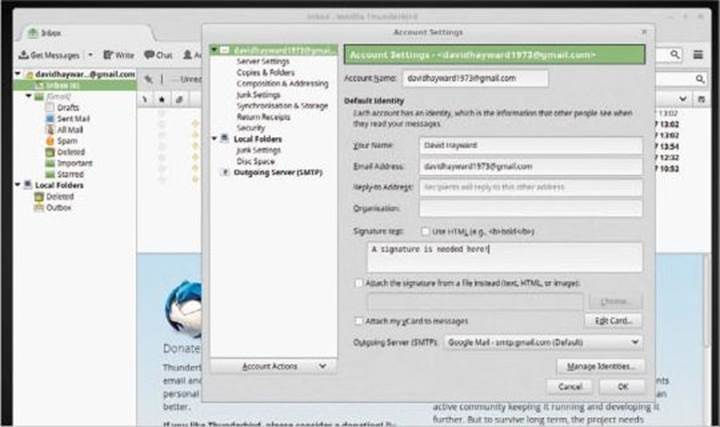Select Server Settings in Account Settings
720x427 pixels.
click(263, 61)
